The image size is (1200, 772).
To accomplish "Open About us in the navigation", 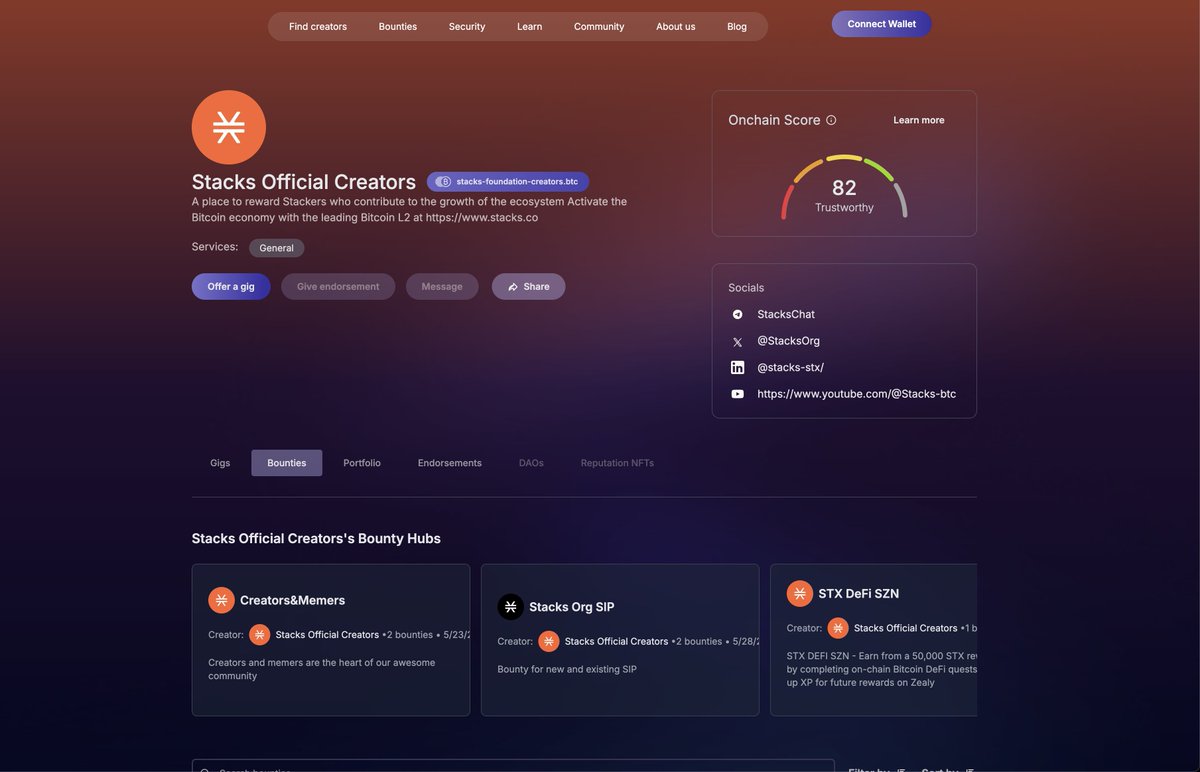I will click(x=676, y=27).
